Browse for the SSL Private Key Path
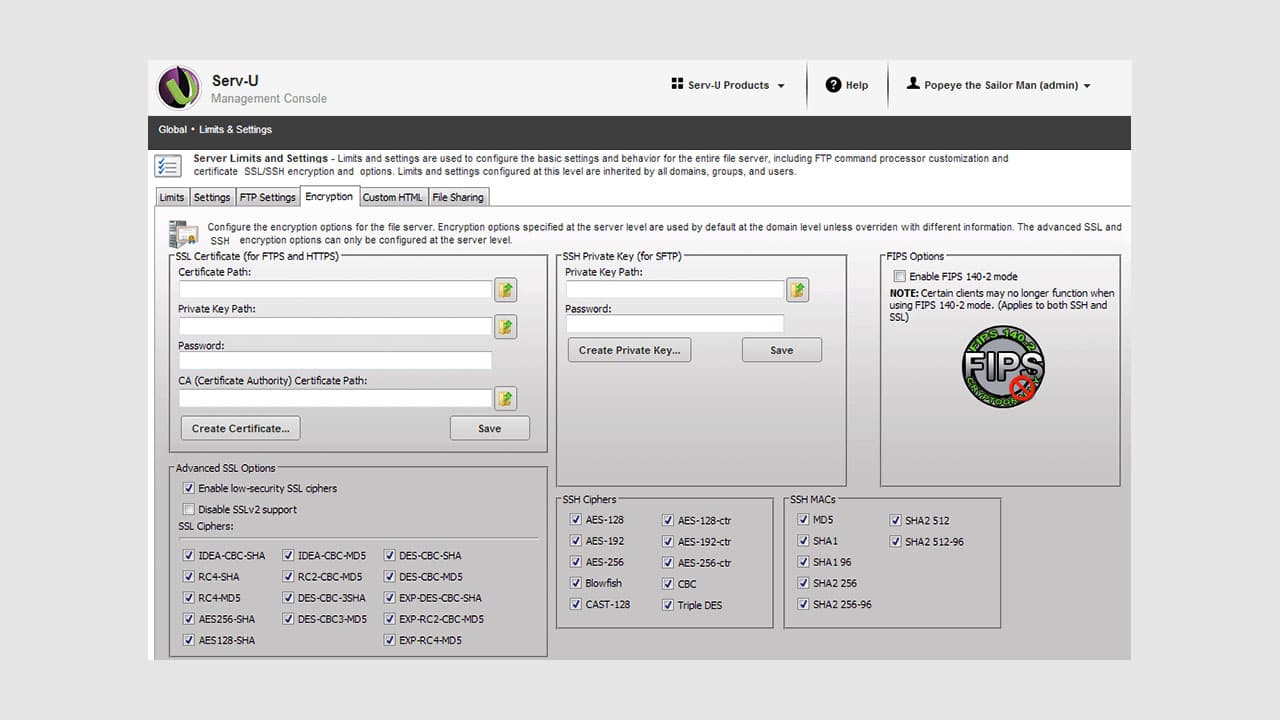Image resolution: width=1280 pixels, height=720 pixels. pos(505,326)
